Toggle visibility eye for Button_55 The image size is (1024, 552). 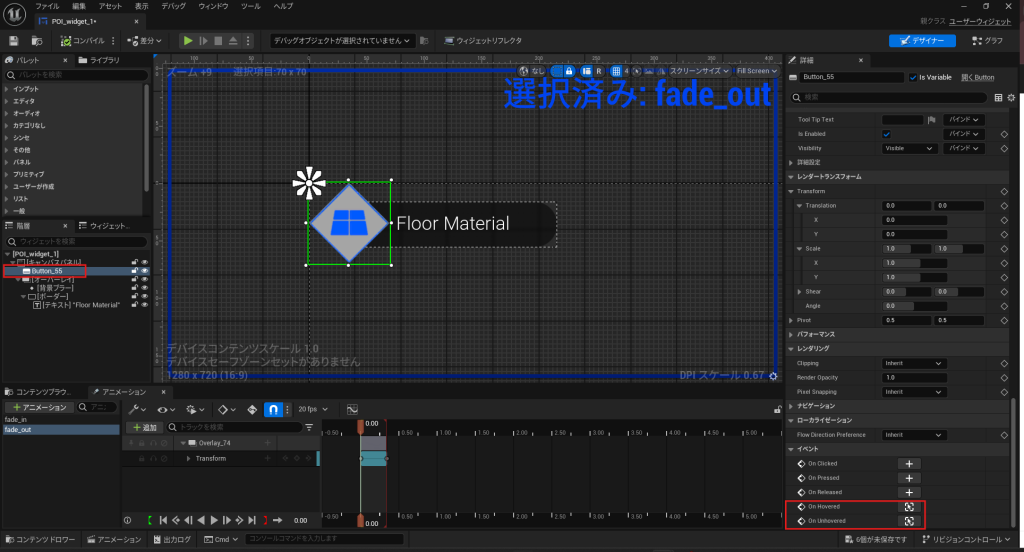(145, 271)
